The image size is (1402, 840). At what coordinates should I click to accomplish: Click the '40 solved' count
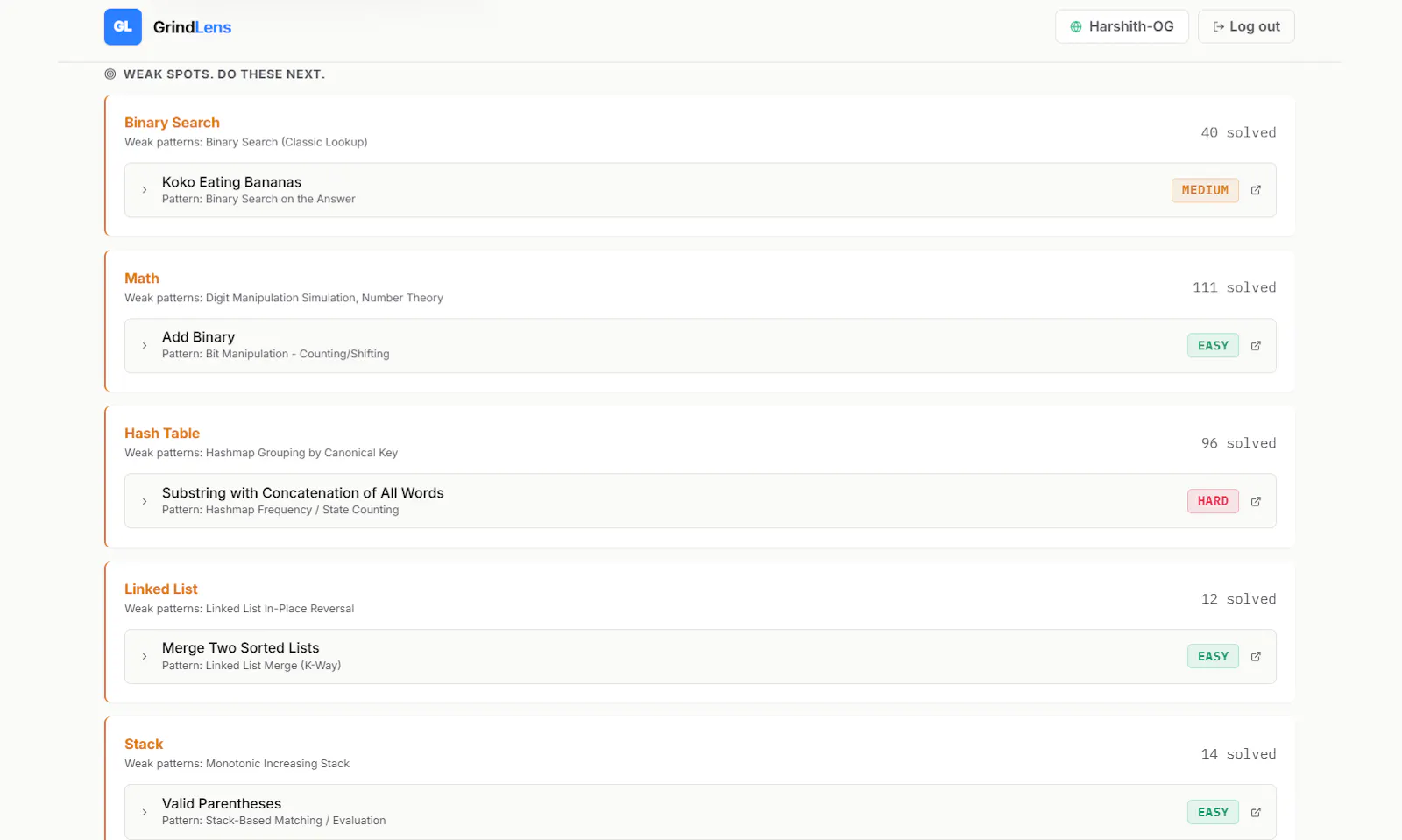1238,132
